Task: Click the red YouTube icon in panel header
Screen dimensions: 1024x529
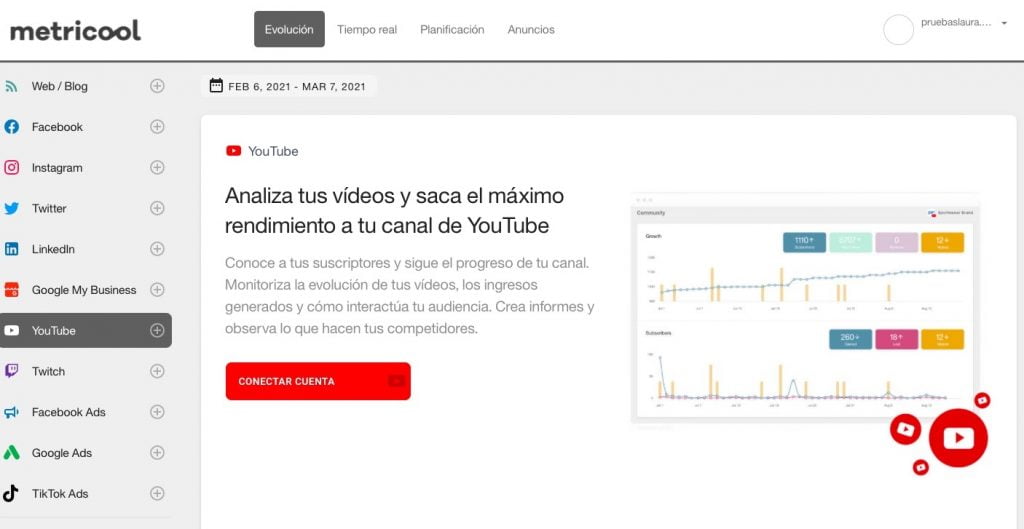Action: tap(233, 151)
